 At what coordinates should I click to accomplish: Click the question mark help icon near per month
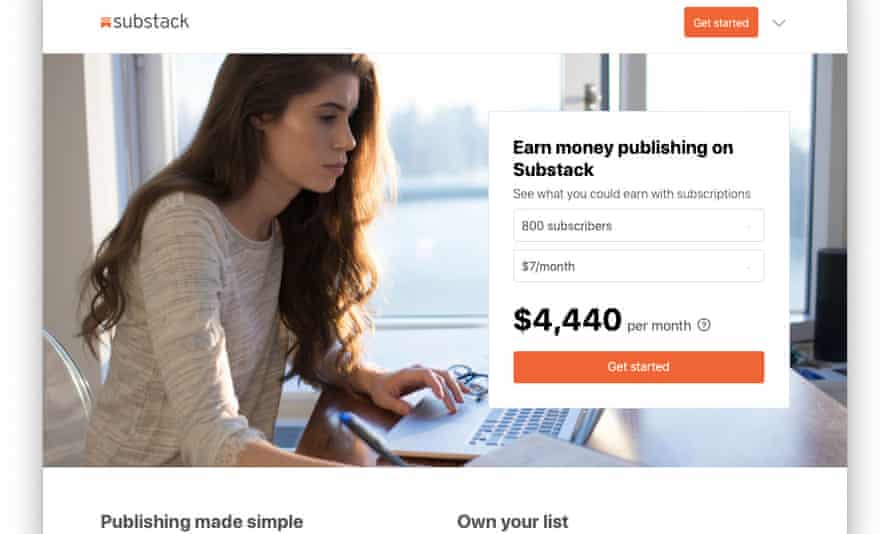[704, 325]
